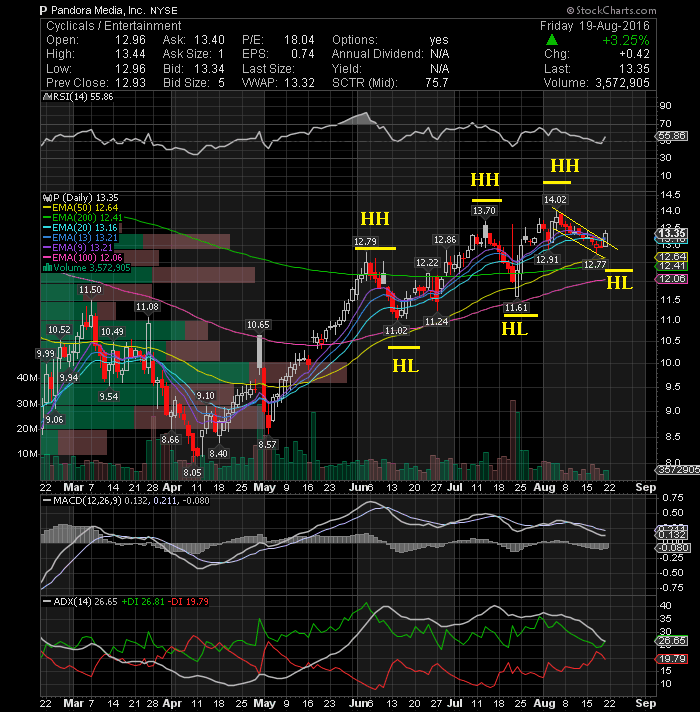The width and height of the screenshot is (700, 712).
Task: Click the 13.70 high price label
Action: [484, 211]
